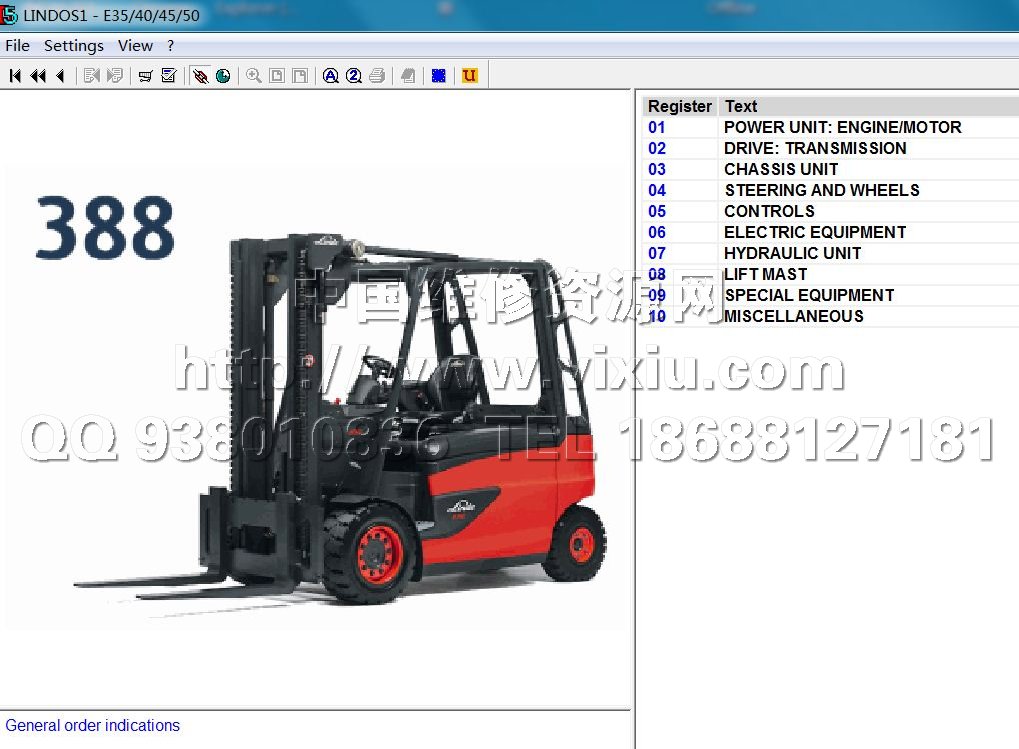Open the File menu
The width and height of the screenshot is (1019, 749).
pyautogui.click(x=17, y=45)
